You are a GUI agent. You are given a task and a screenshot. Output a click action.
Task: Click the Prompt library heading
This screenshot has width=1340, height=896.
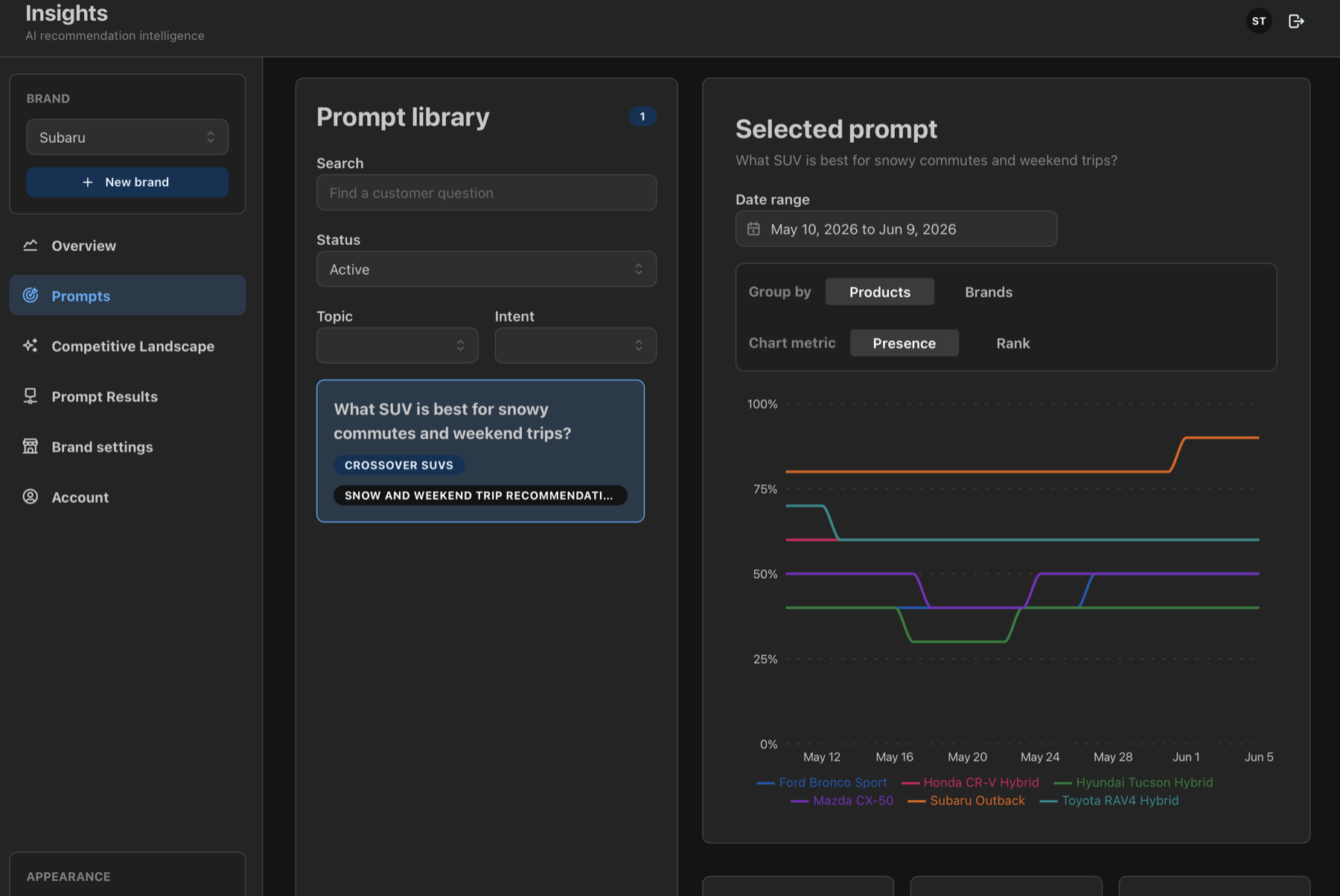point(403,117)
